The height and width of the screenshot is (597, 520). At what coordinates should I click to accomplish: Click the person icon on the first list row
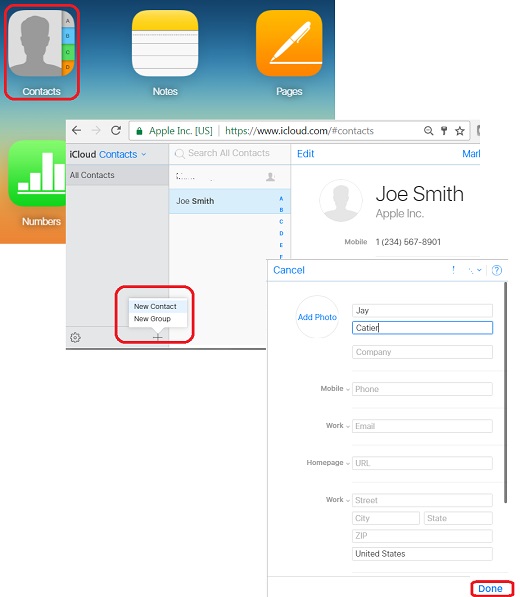click(271, 177)
